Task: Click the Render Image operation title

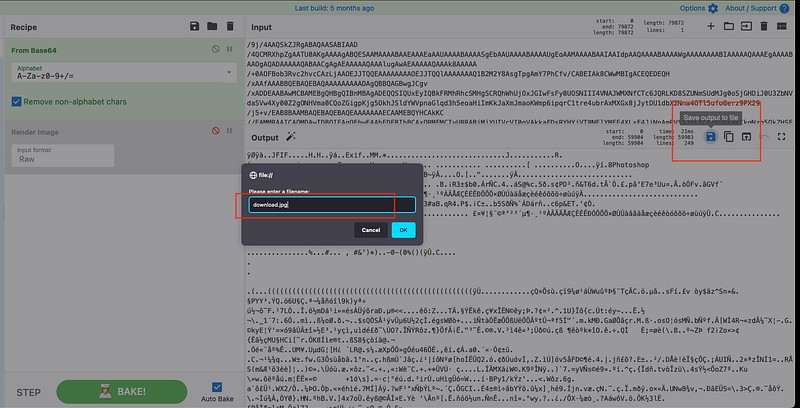Action: point(35,132)
